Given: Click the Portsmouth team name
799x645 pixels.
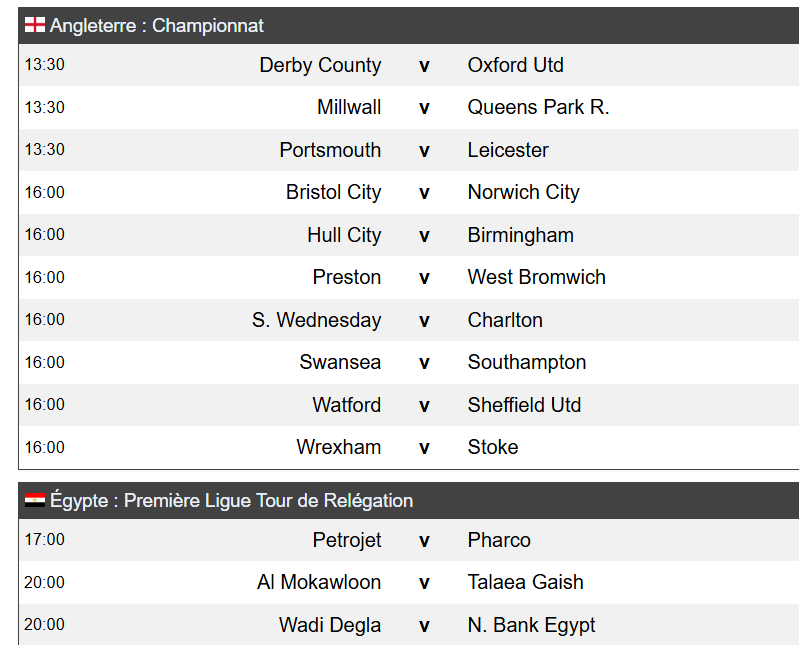Looking at the screenshot, I should 330,150.
